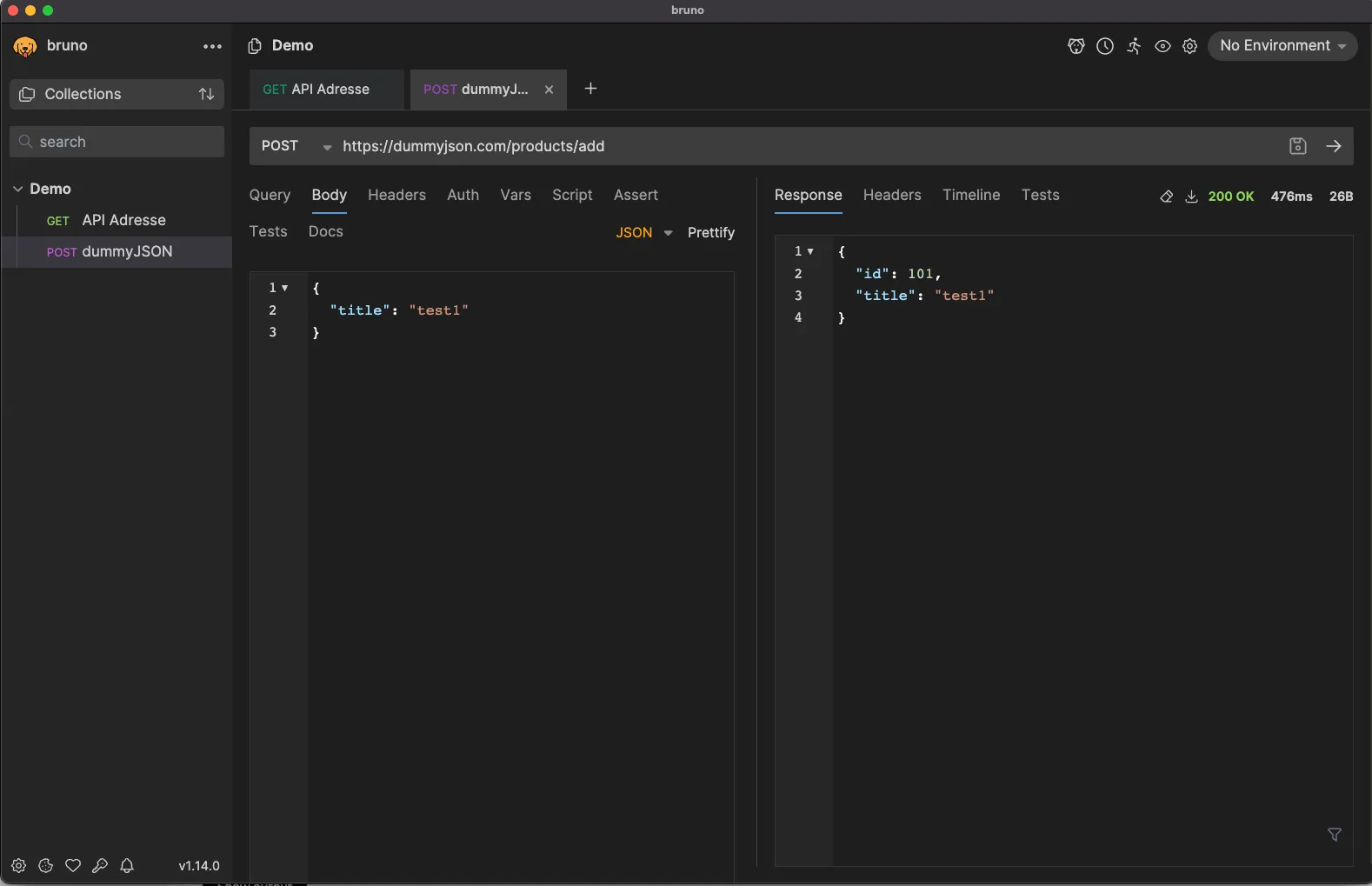Fold request body at line 1
1372x886 pixels.
[284, 288]
